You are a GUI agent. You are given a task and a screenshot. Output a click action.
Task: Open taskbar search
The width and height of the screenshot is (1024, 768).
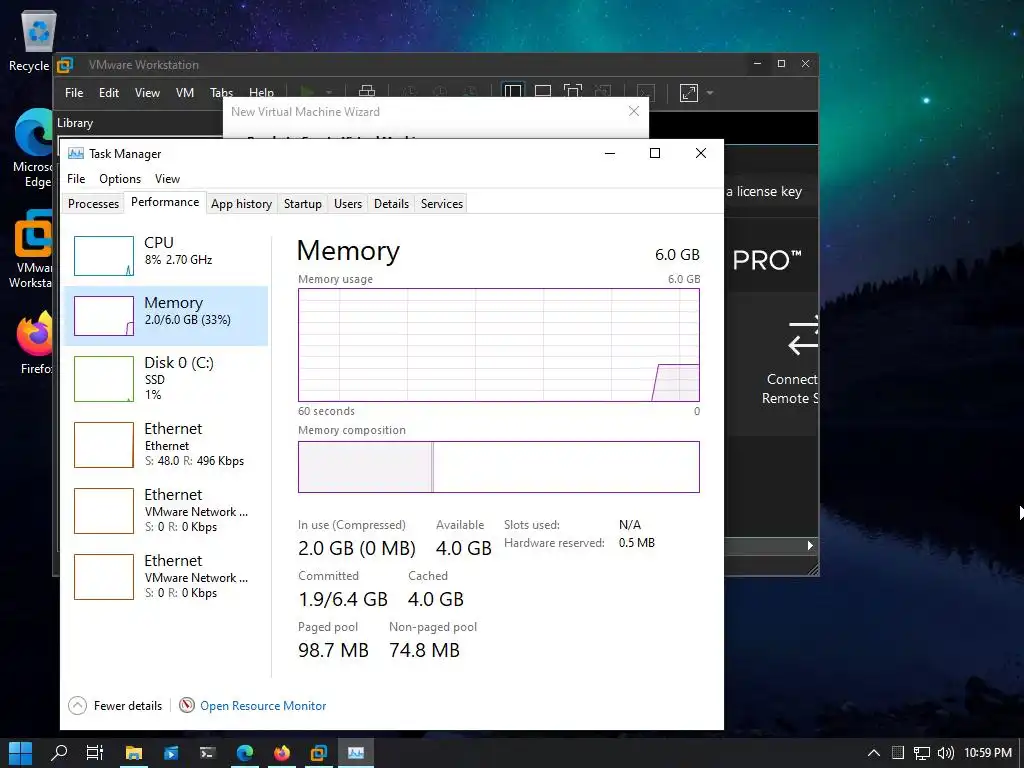coord(59,753)
